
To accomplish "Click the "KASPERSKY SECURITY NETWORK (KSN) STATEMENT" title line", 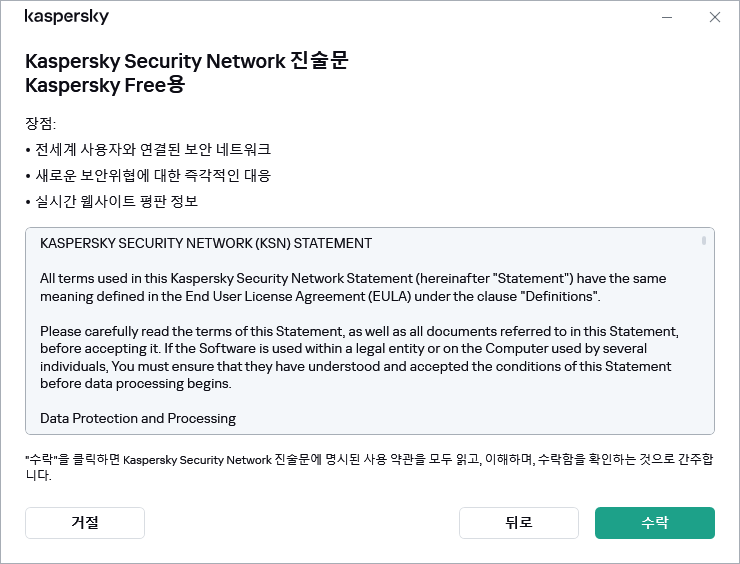I will coord(205,243).
